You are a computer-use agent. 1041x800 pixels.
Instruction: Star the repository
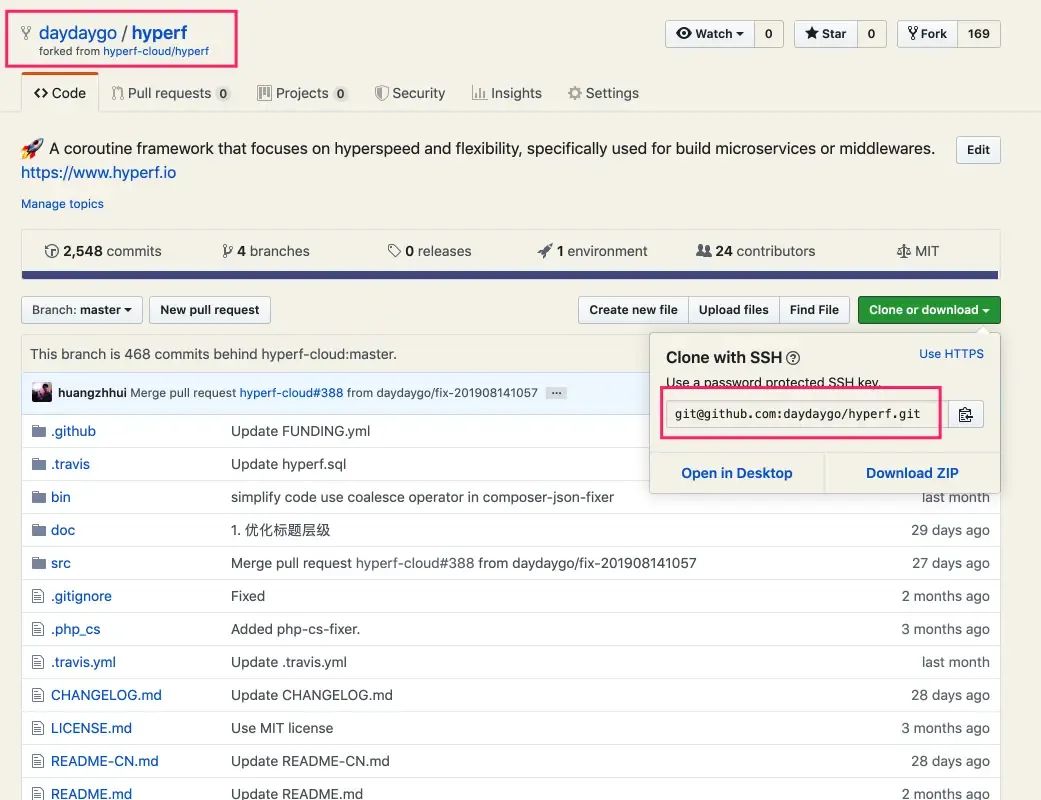coord(826,34)
